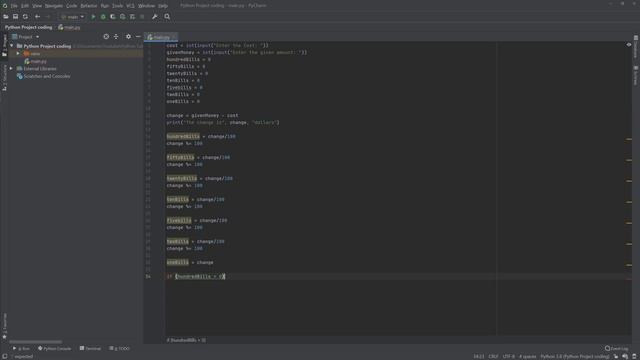Open the Project view selector dropdown
Screen dimensions: 640x360
tap(25, 37)
